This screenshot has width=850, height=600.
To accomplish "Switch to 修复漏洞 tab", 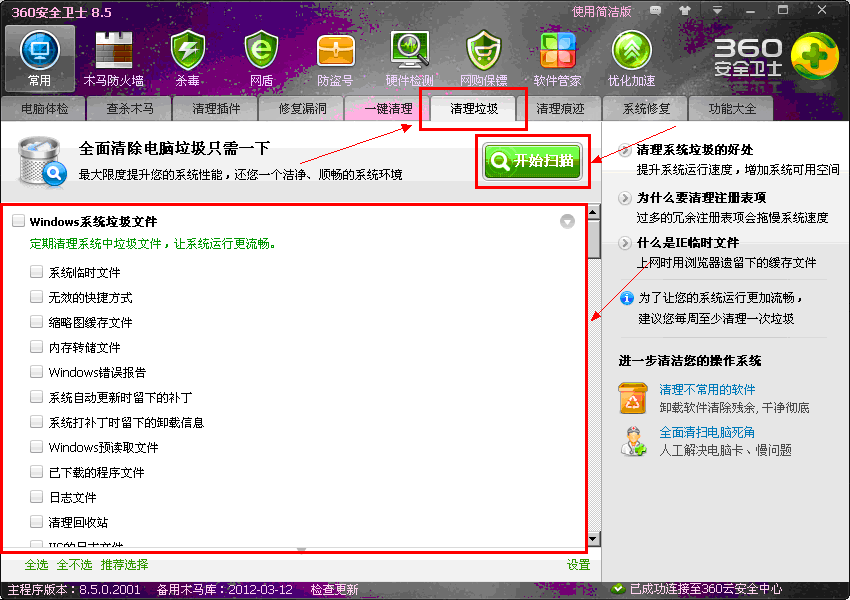I will tap(302, 108).
